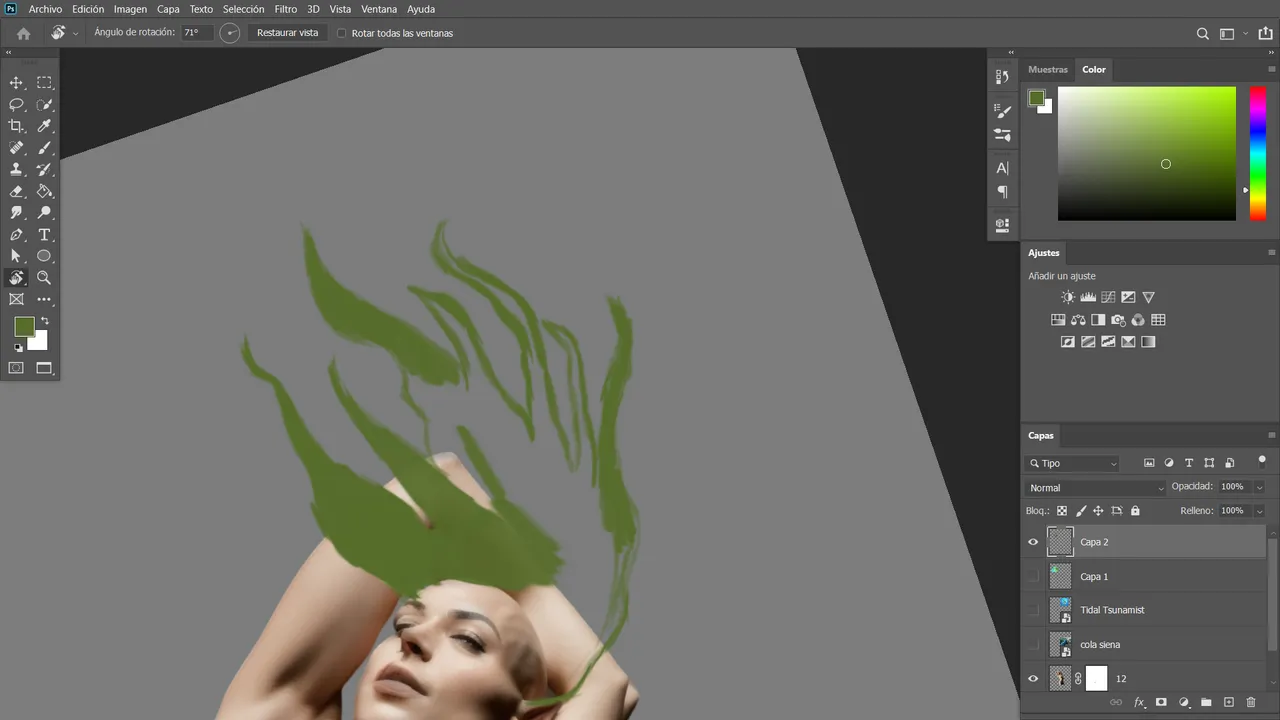
Task: Select the Smudge tool
Action: 16,213
